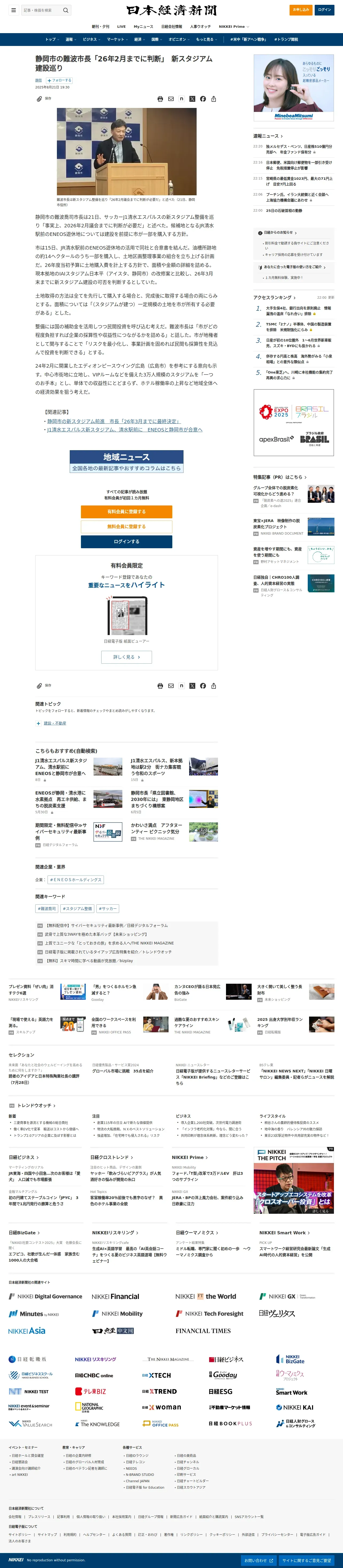This screenshot has height=1568, width=343.
Task: Click the NIKKEI Asia logo
Action: pos(27,1330)
